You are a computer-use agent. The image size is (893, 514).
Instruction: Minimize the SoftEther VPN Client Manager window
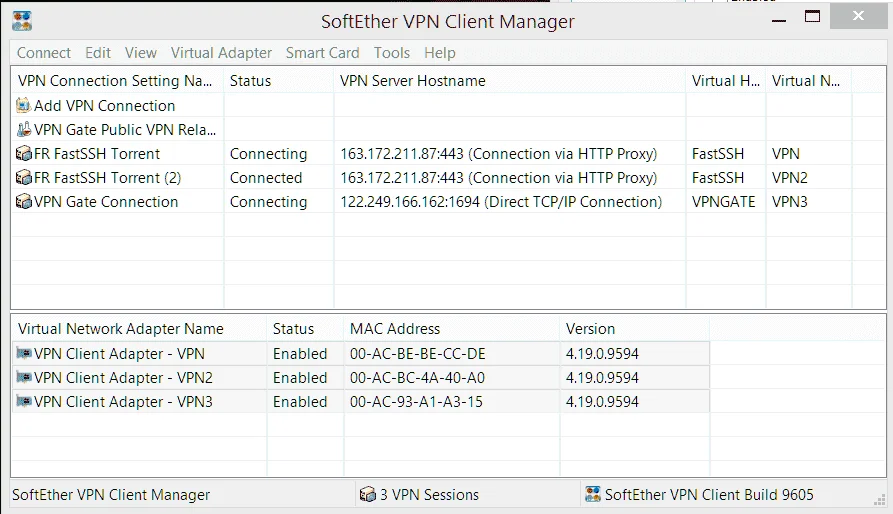tap(779, 19)
